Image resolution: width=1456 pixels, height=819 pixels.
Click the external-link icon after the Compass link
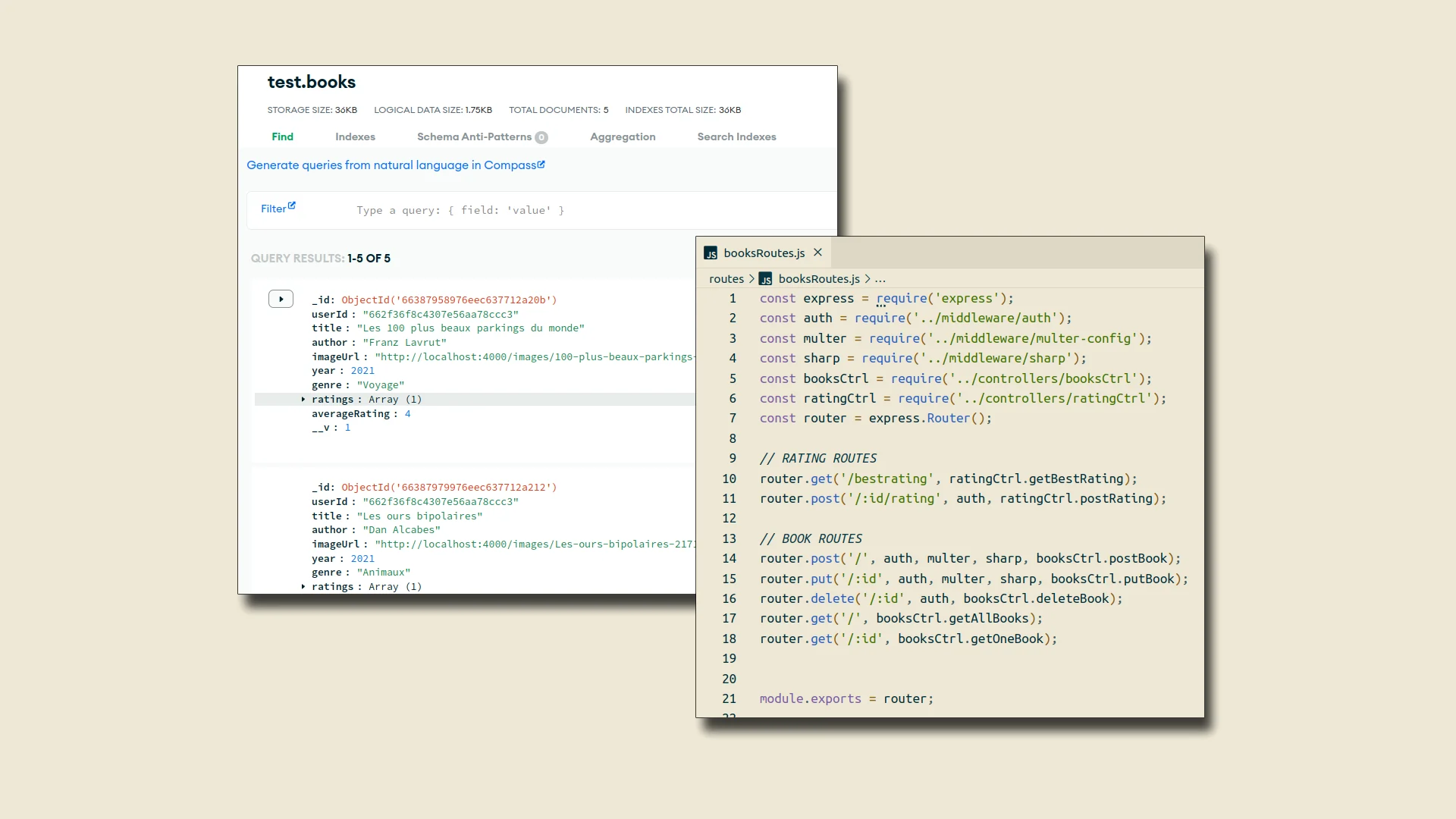pyautogui.click(x=541, y=164)
